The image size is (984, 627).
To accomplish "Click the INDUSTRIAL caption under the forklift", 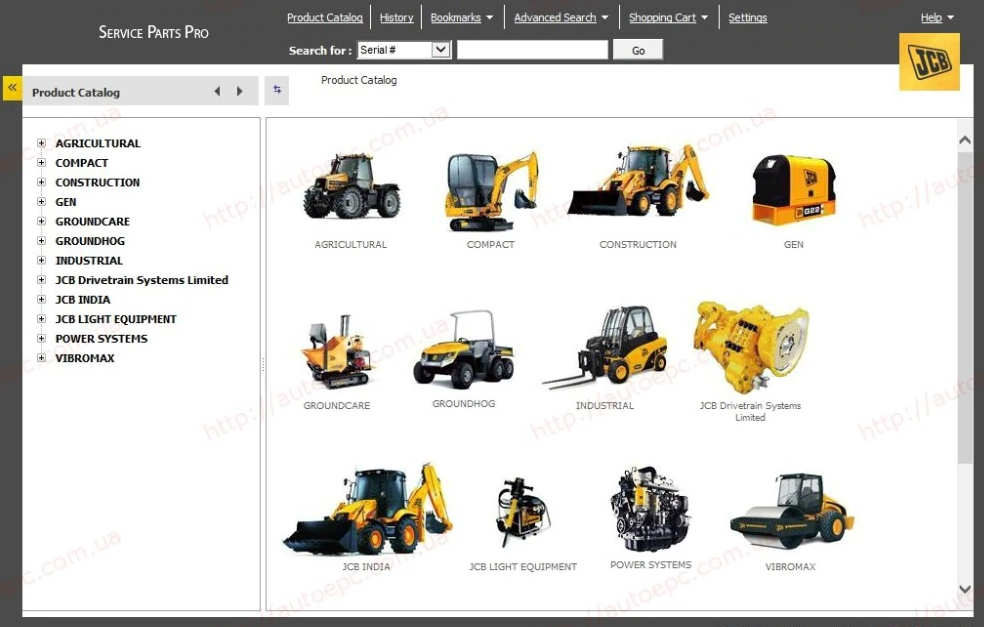I will [x=605, y=405].
